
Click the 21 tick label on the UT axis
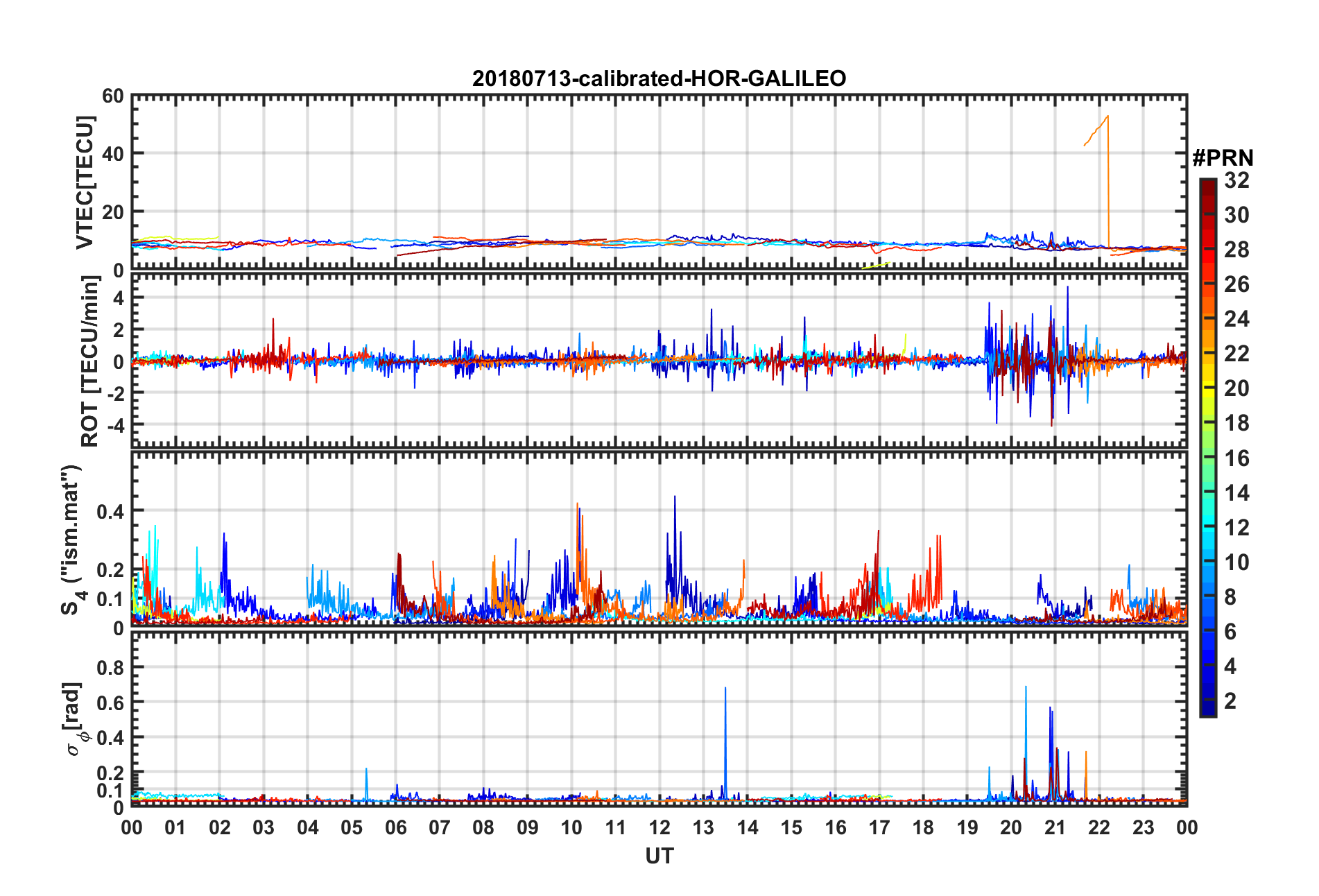1055,827
